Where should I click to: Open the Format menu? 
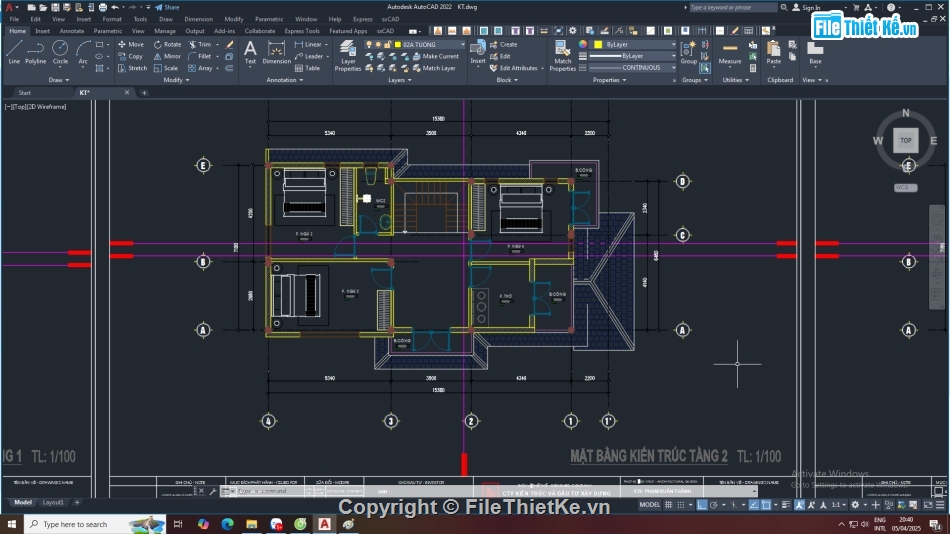(111, 19)
